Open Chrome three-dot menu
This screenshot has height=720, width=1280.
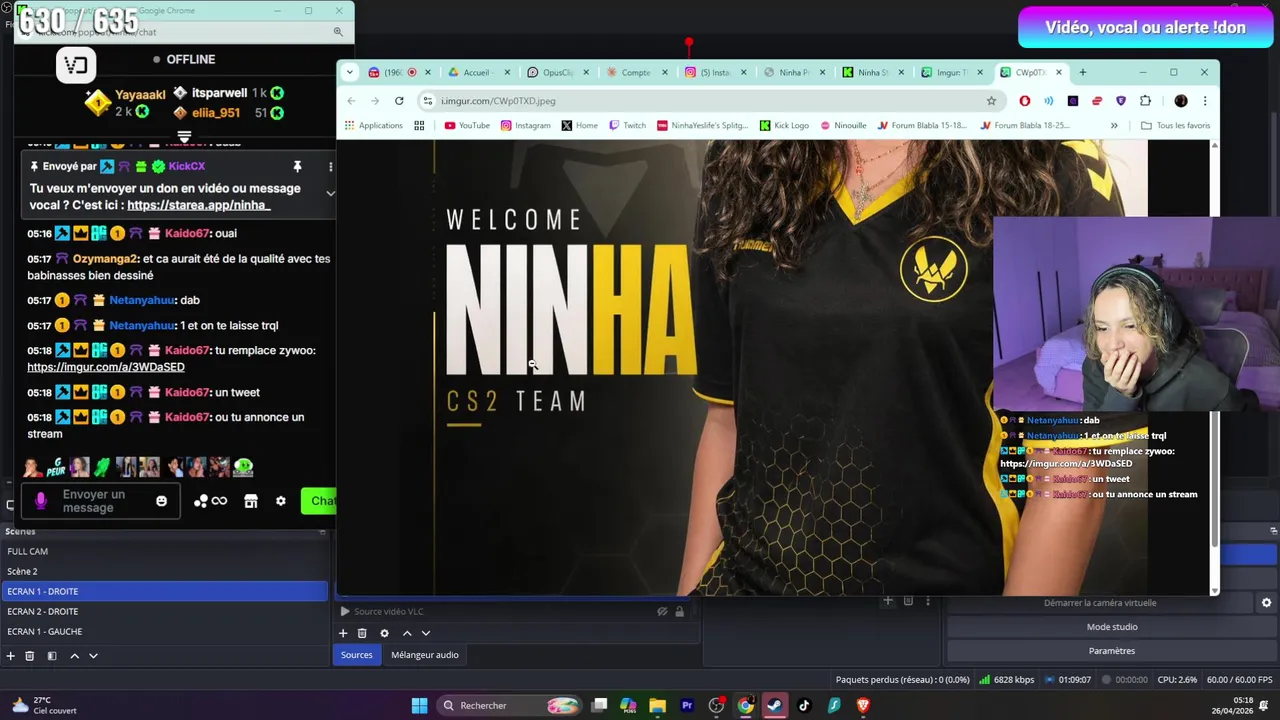1205,101
